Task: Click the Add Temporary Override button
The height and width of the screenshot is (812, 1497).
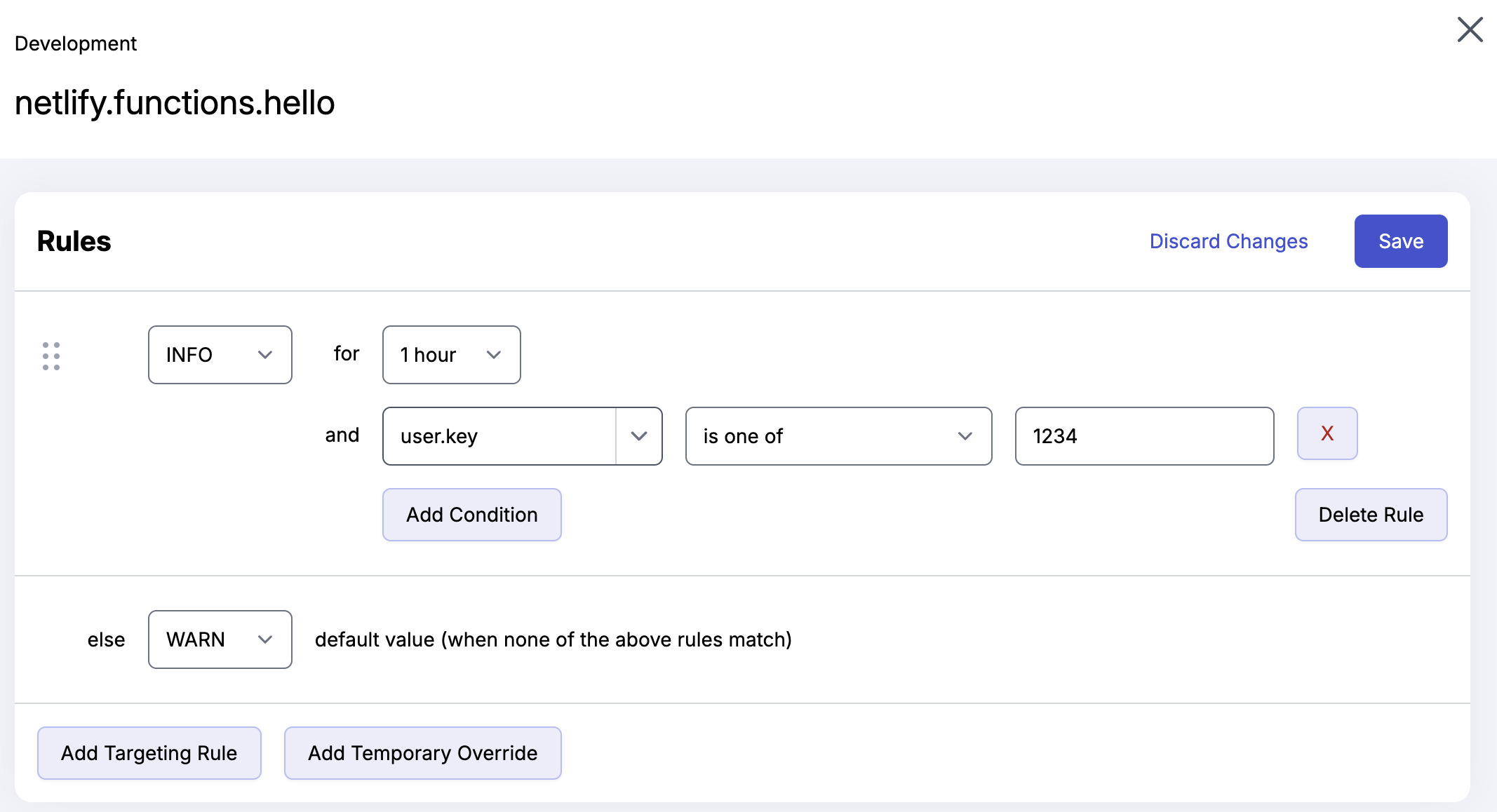Action: point(422,752)
